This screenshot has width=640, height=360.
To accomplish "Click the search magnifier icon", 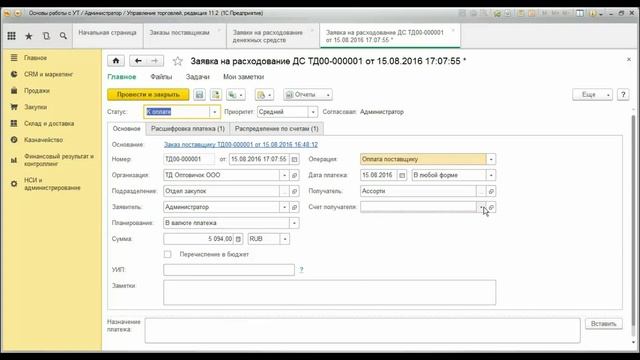I will [x=63, y=36].
